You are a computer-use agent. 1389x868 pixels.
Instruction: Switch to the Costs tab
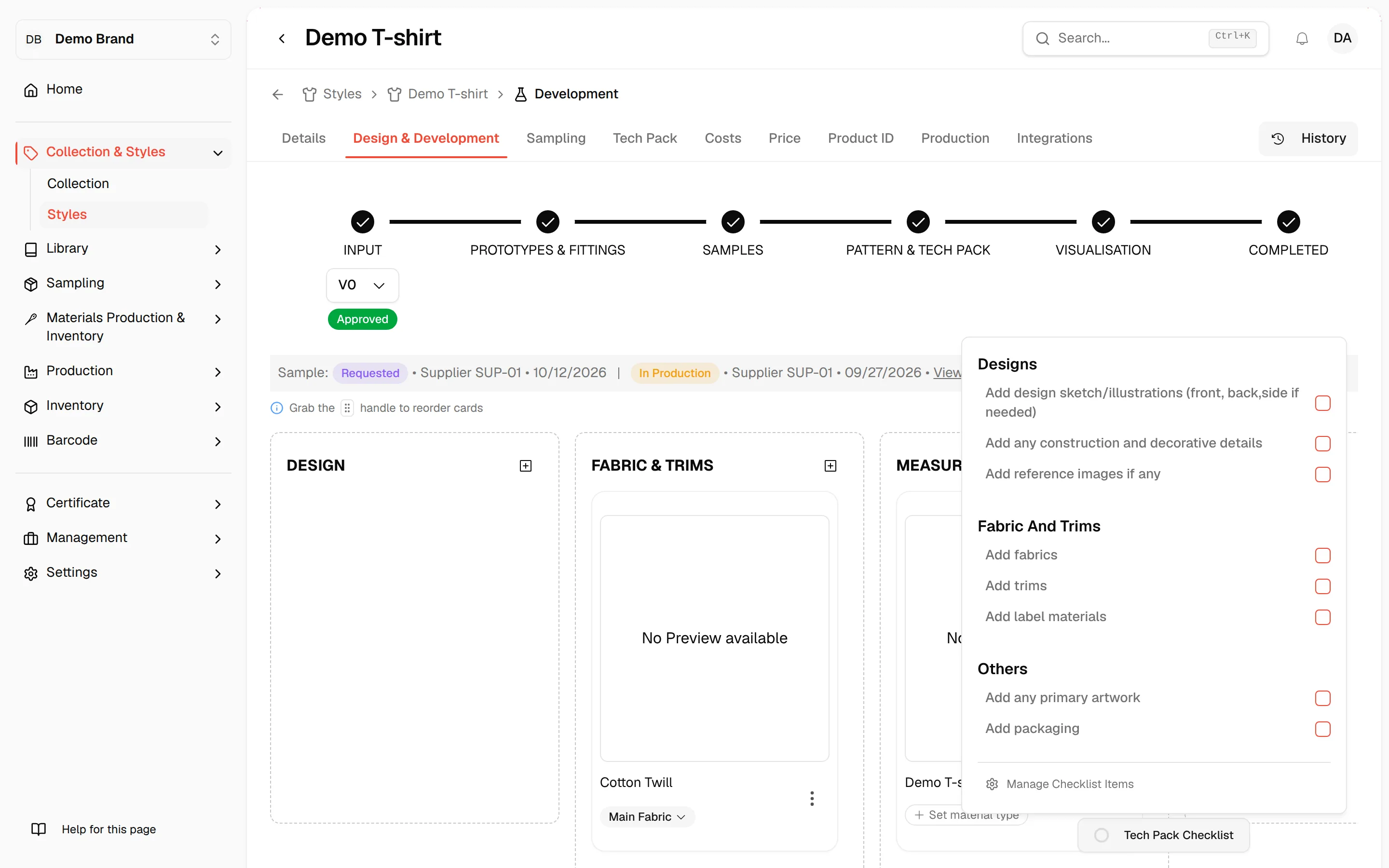point(722,138)
